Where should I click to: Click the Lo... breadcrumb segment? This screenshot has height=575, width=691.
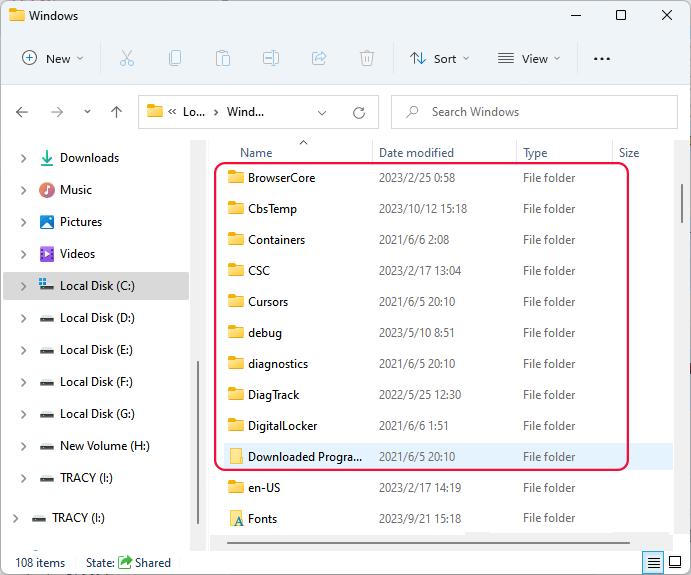click(x=194, y=112)
